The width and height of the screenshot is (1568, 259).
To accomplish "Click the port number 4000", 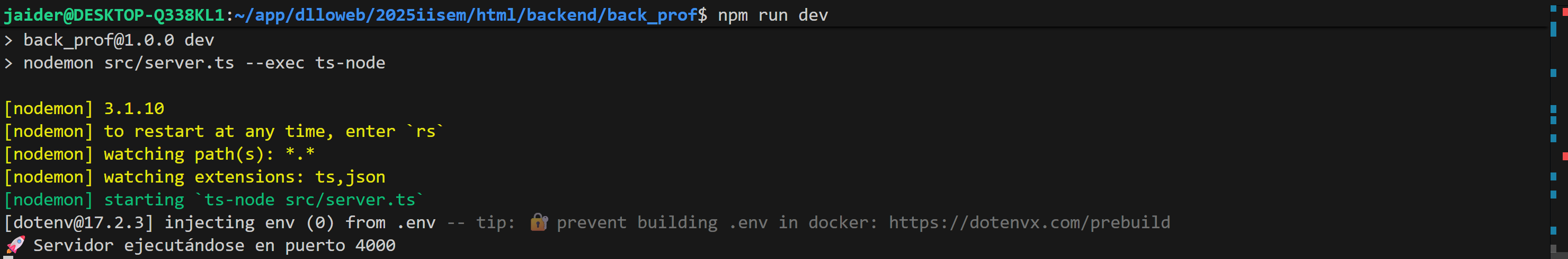I will 375,246.
